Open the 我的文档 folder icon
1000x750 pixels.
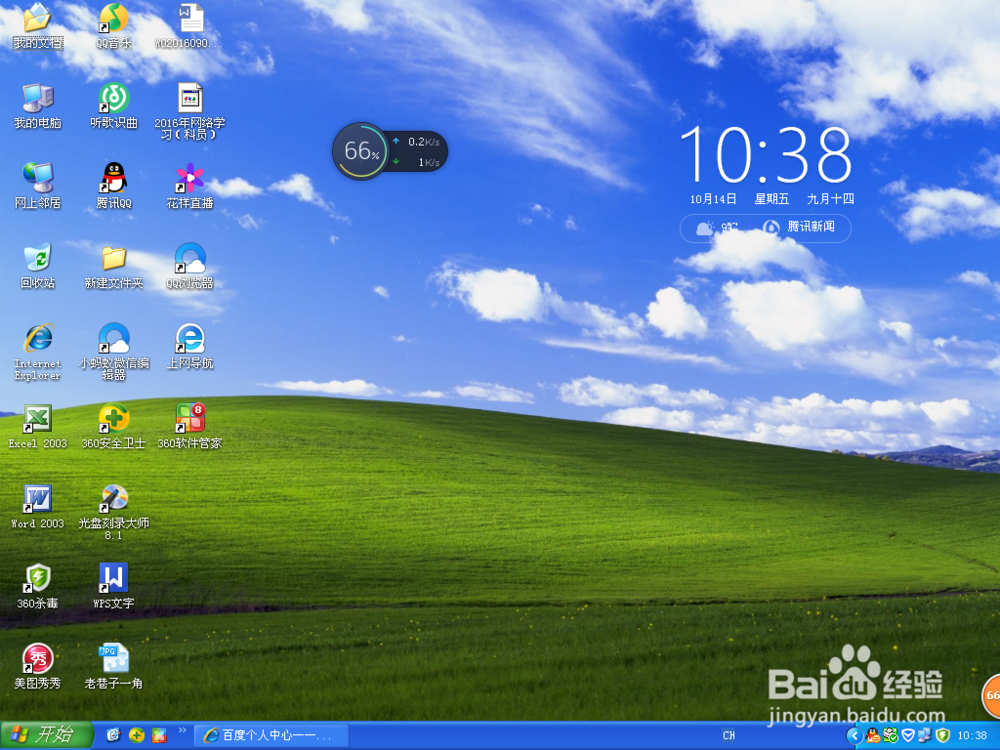pos(38,26)
